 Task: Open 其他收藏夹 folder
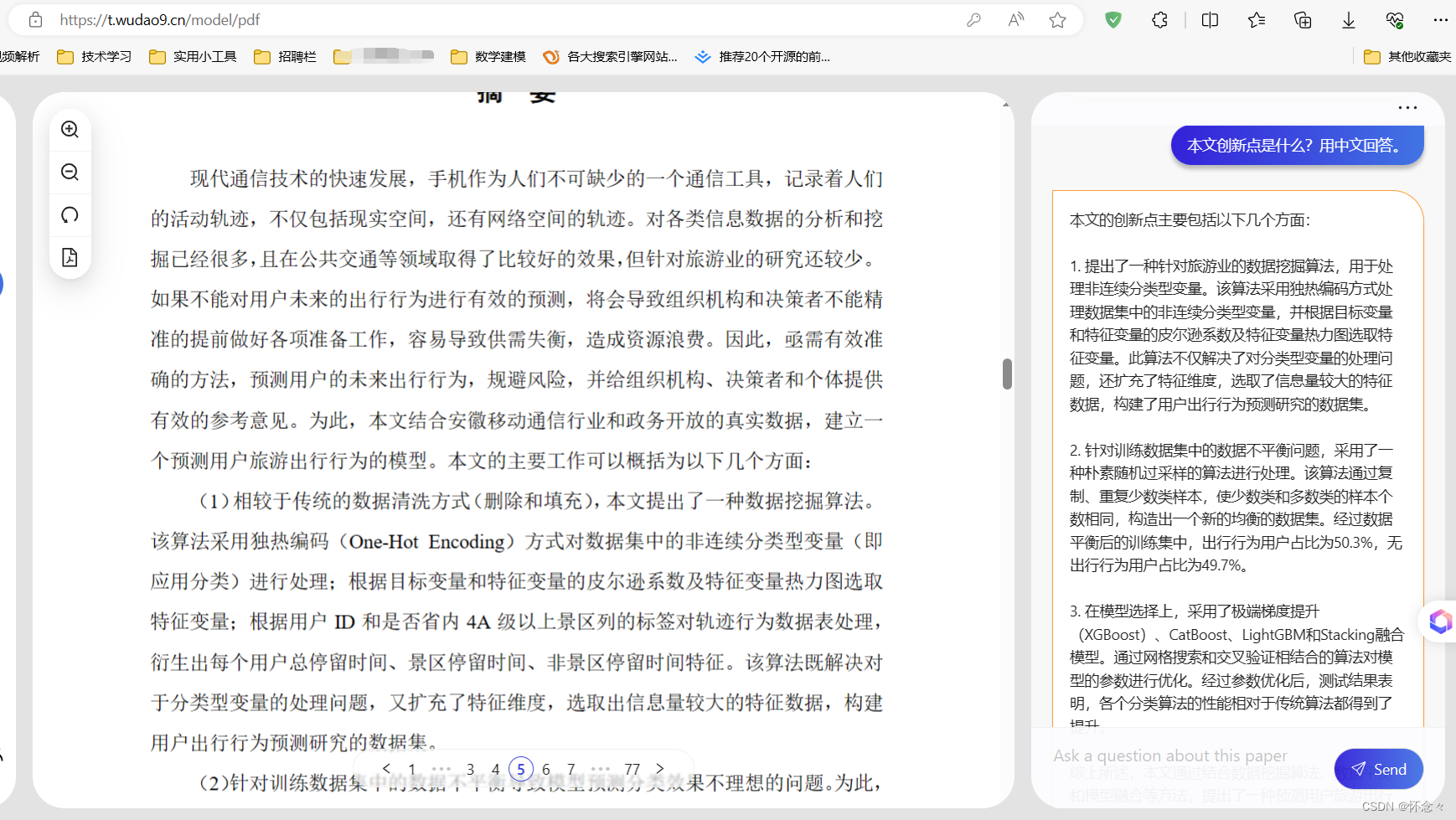1407,56
